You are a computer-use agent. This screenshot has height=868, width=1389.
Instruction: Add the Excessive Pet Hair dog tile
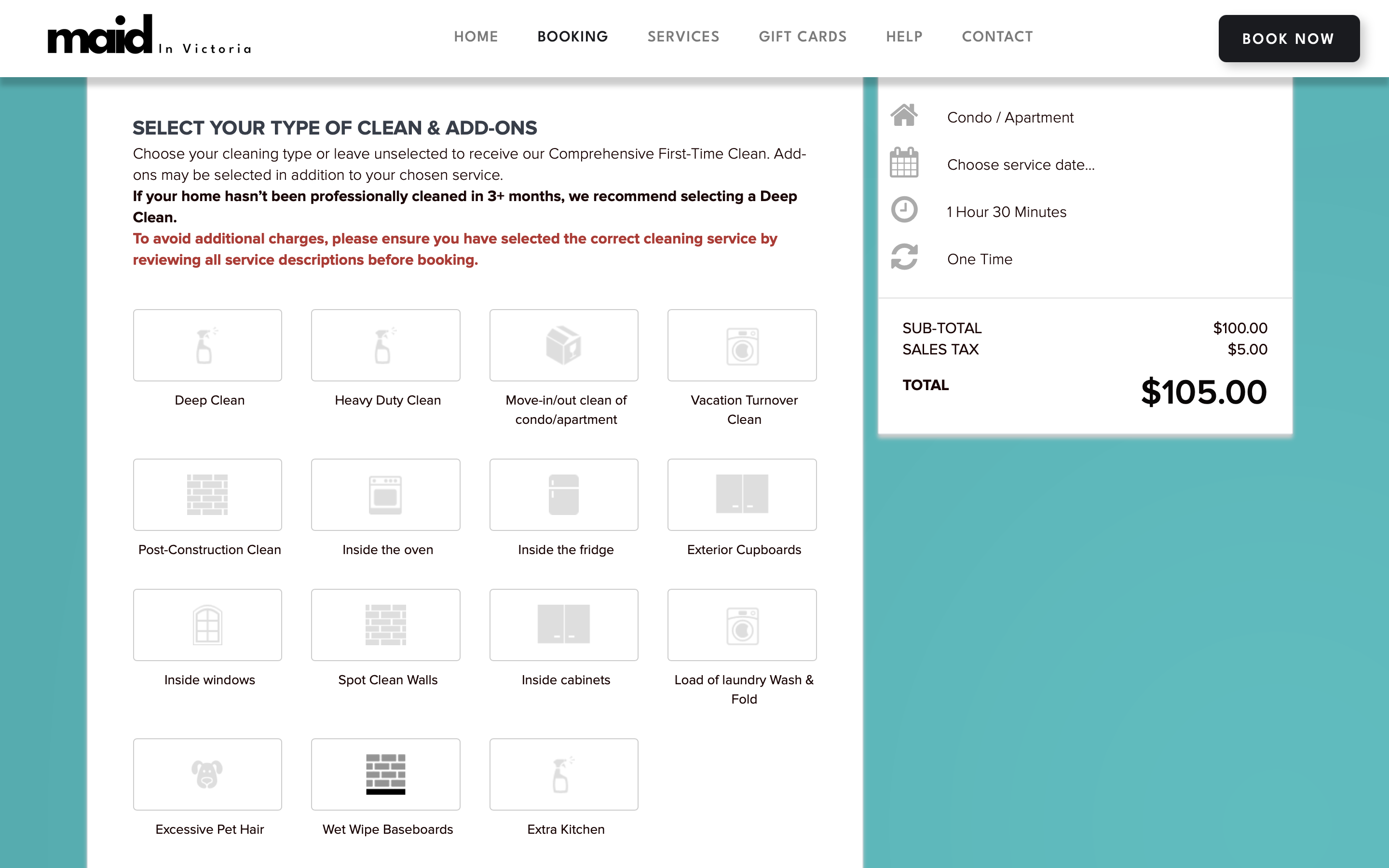pyautogui.click(x=207, y=774)
